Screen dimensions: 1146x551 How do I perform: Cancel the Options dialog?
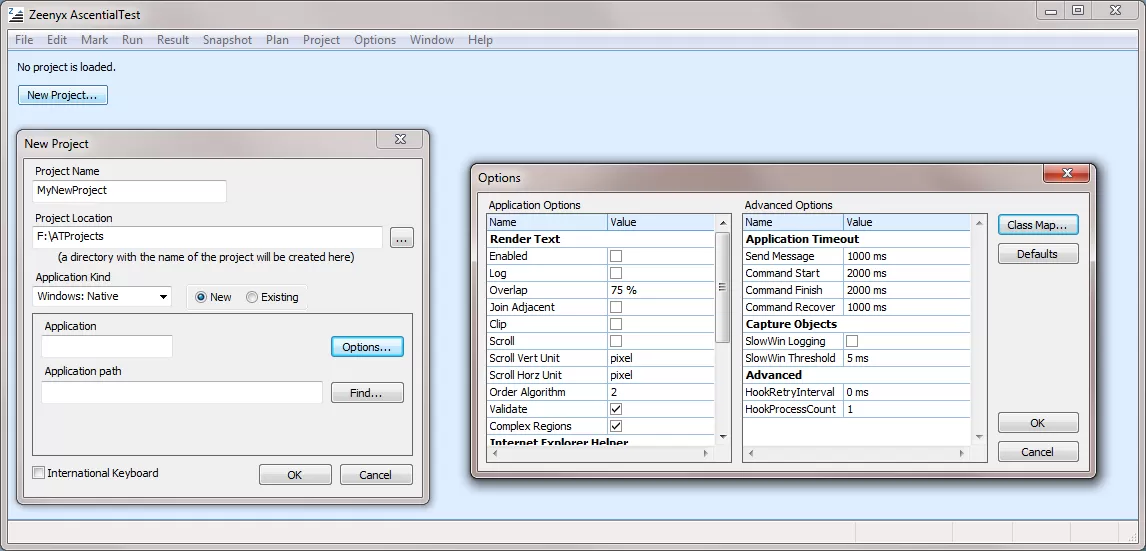click(1038, 452)
